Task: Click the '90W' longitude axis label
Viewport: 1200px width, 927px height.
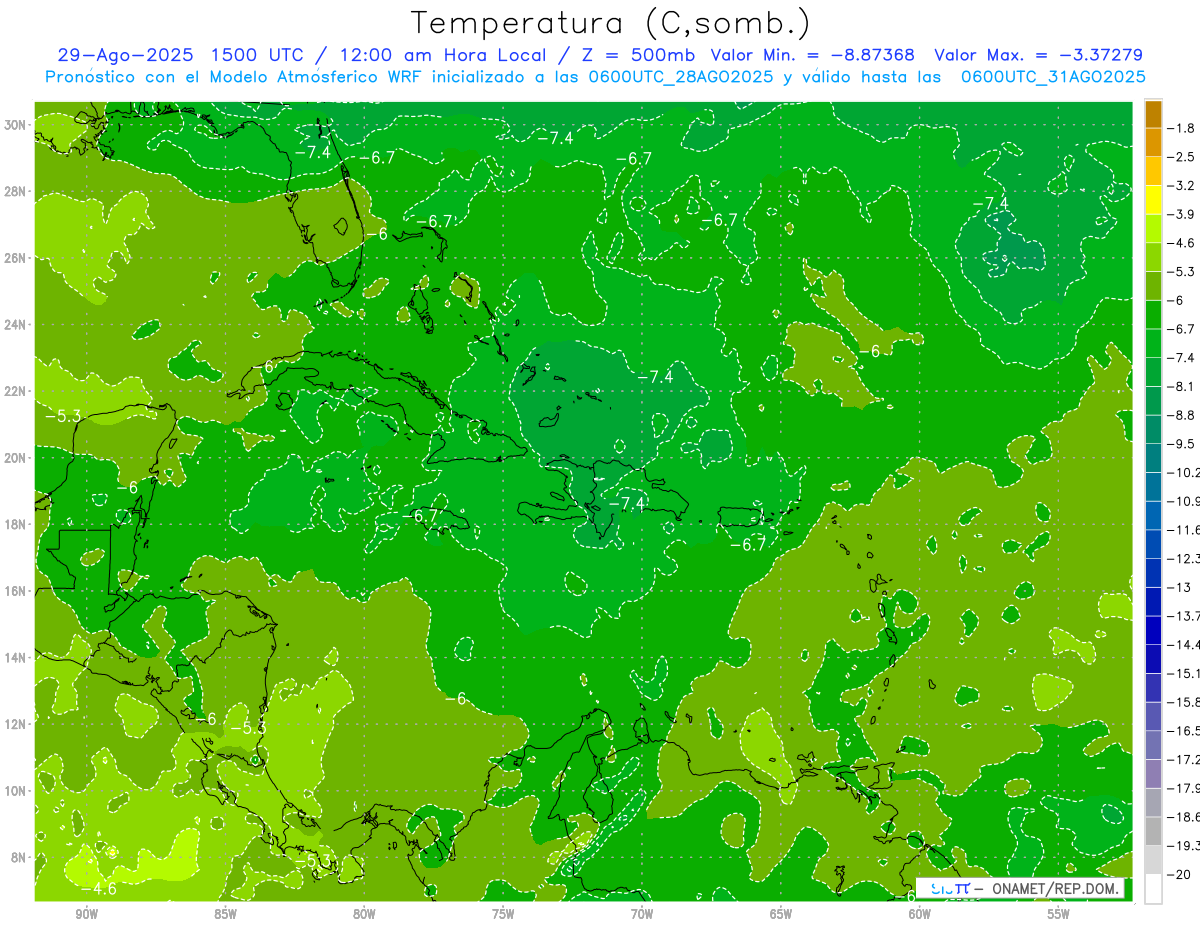Action: 86,913
